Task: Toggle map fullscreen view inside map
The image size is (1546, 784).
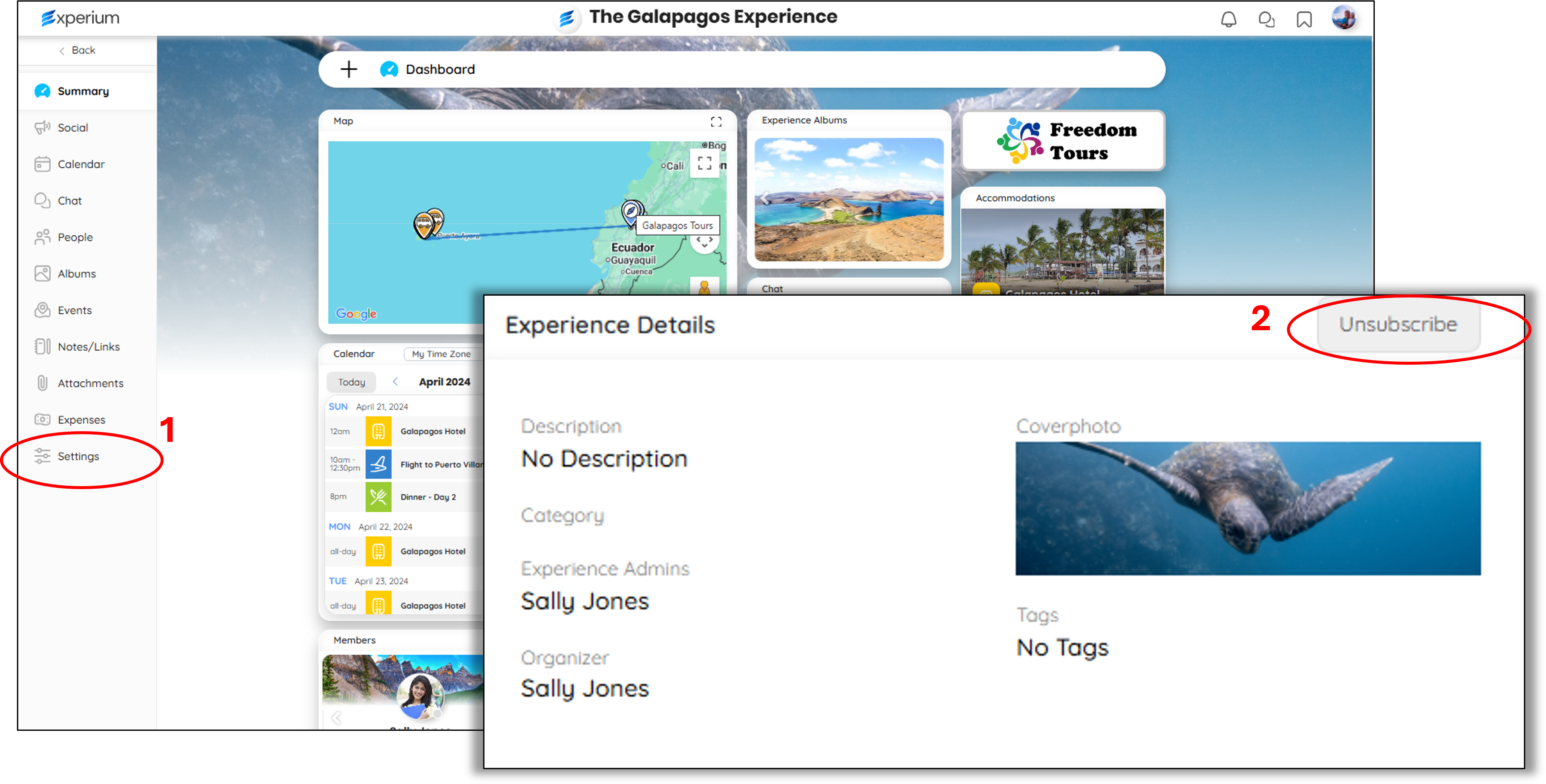Action: [704, 163]
